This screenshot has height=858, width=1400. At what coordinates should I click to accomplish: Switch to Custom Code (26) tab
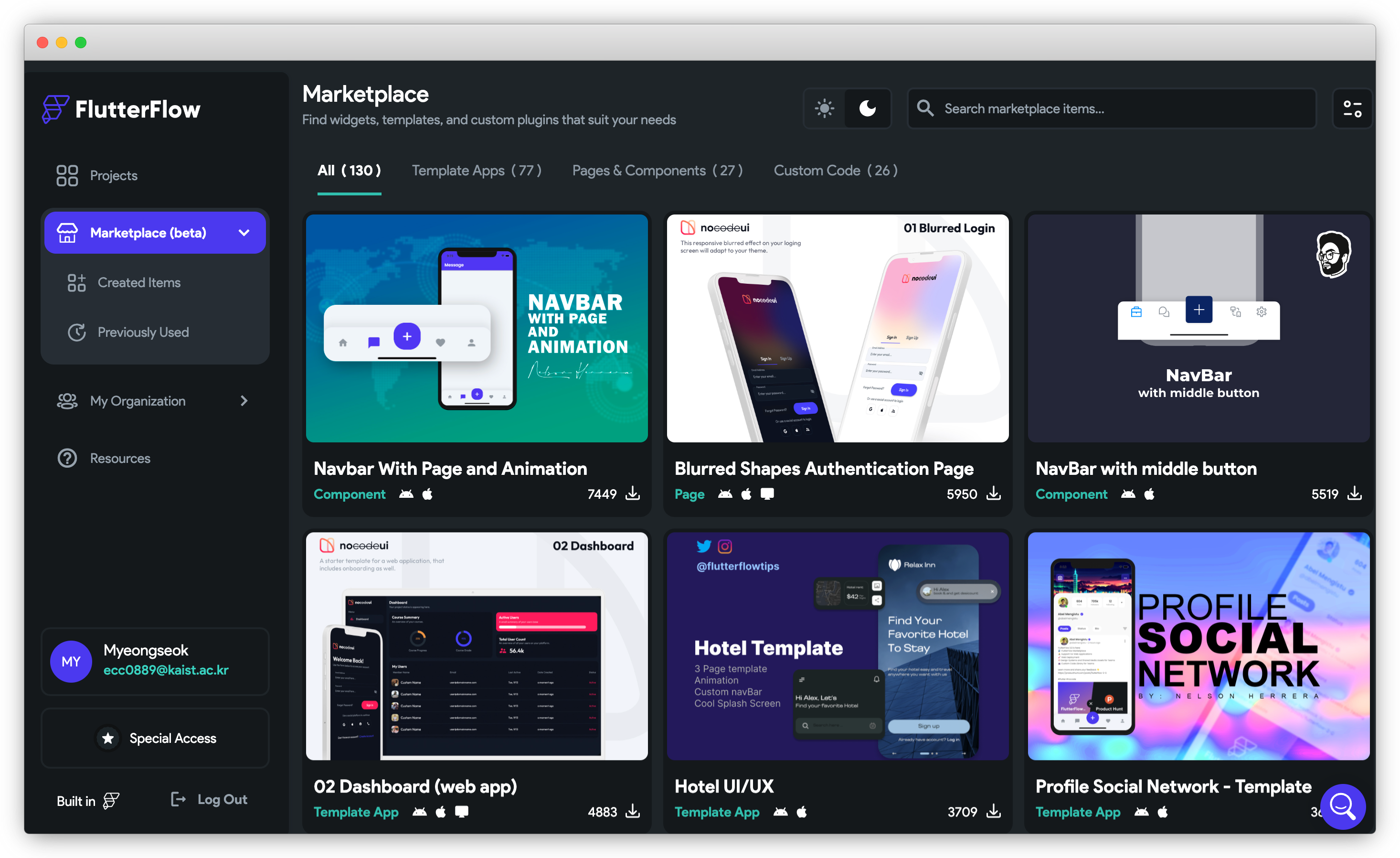(835, 171)
